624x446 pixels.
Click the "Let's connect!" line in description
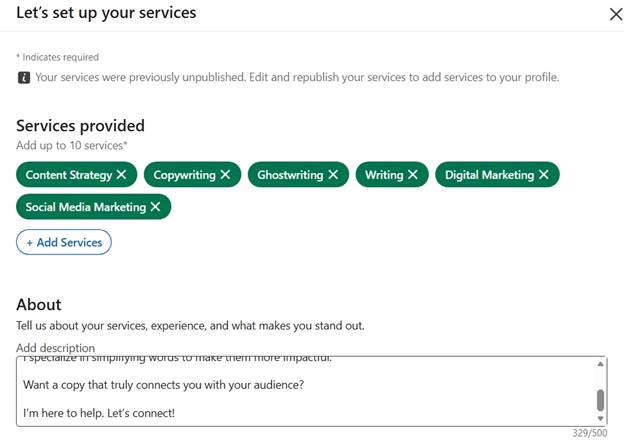99,413
